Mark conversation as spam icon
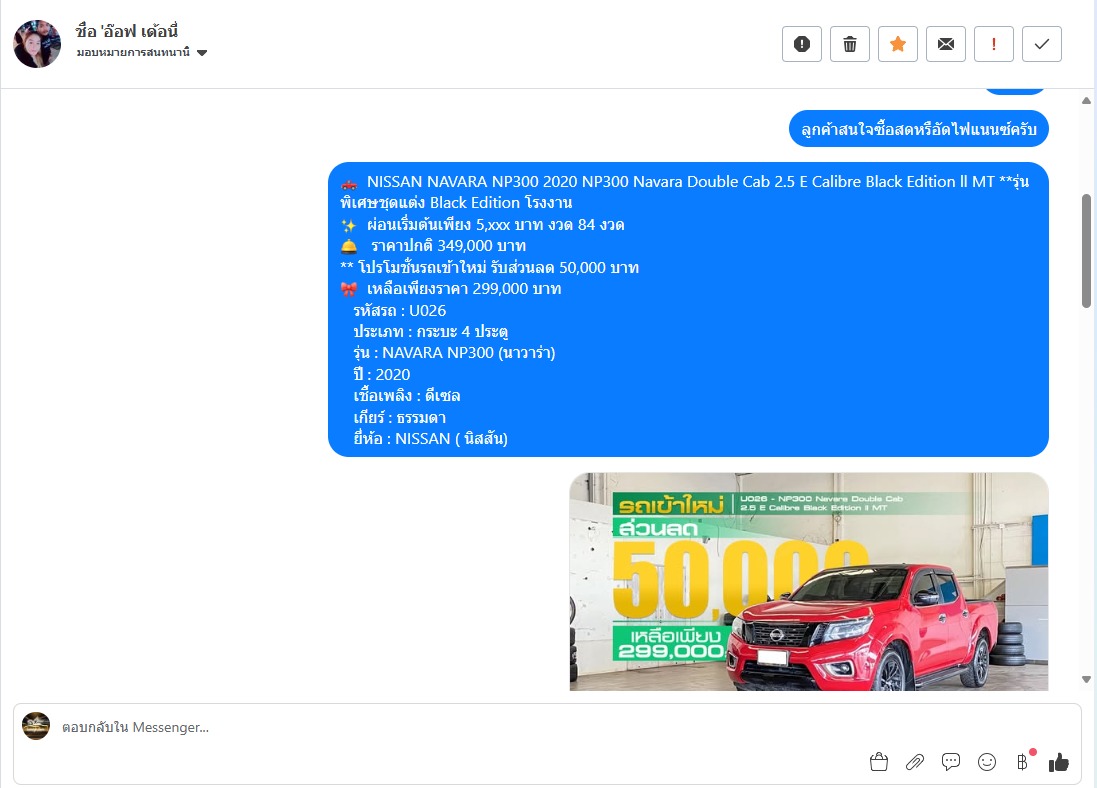This screenshot has width=1097, height=788. pos(802,44)
